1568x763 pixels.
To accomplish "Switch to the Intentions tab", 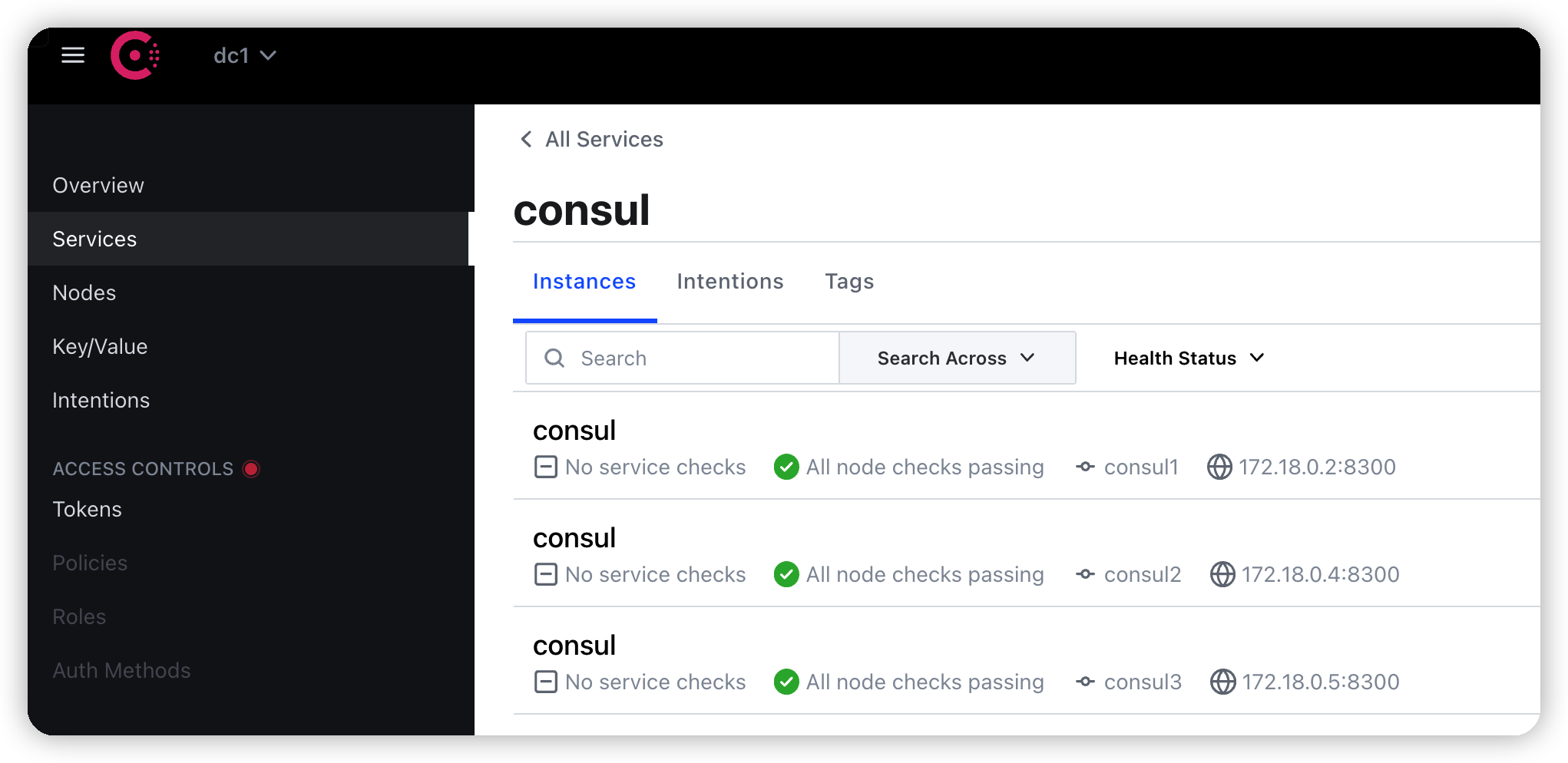I will click(x=730, y=282).
